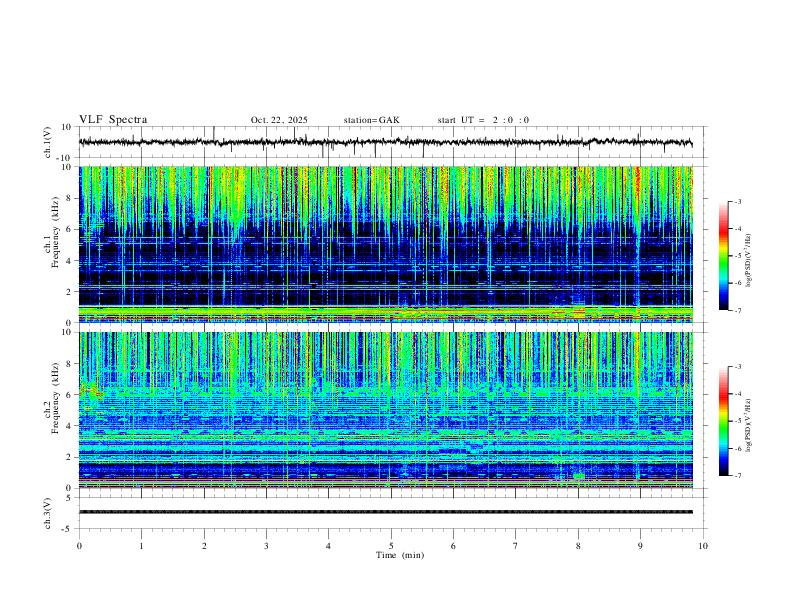This screenshot has width=792, height=612.
Task: Click the time axis tick label "7"
Action: click(516, 546)
